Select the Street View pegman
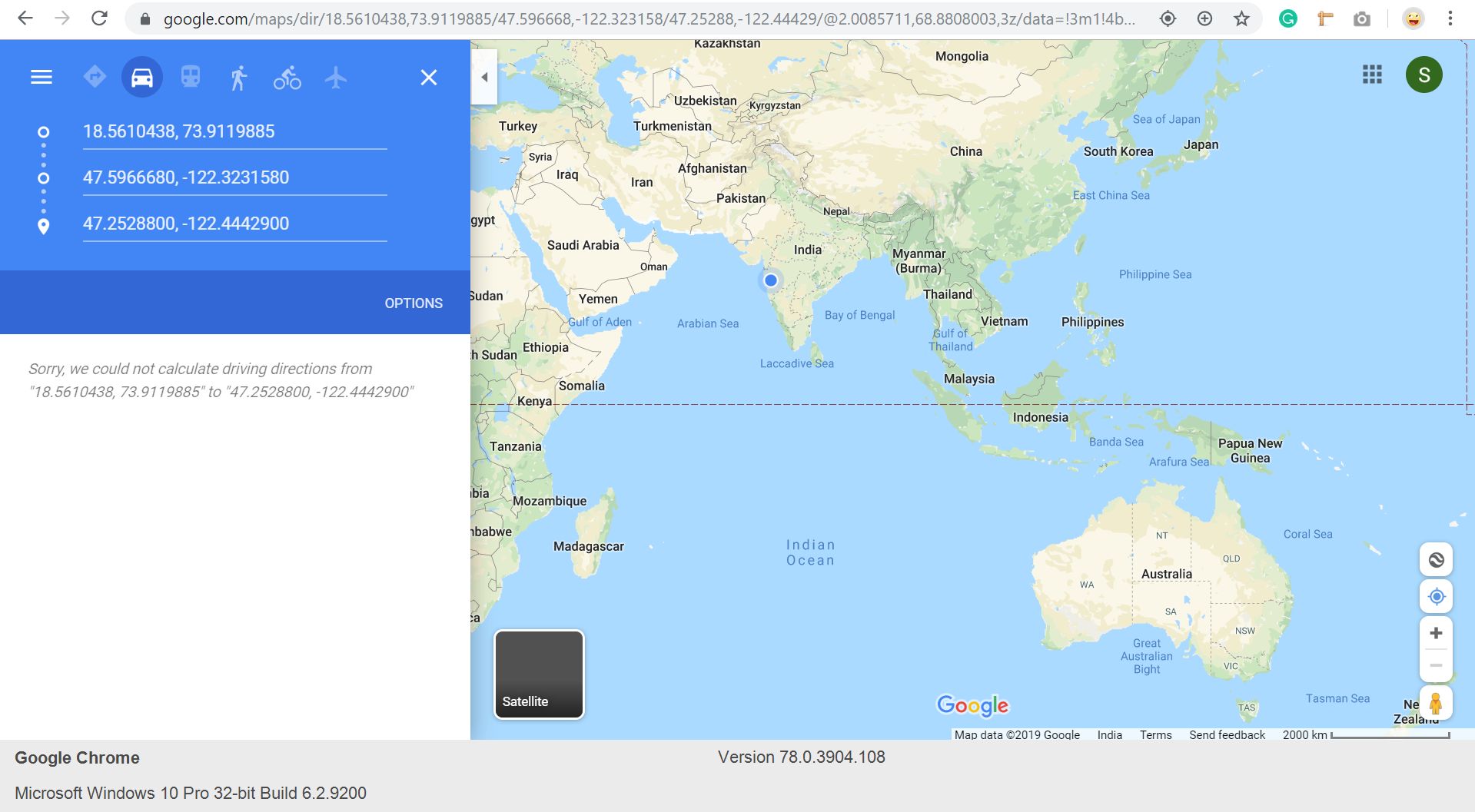1475x812 pixels. coord(1435,704)
